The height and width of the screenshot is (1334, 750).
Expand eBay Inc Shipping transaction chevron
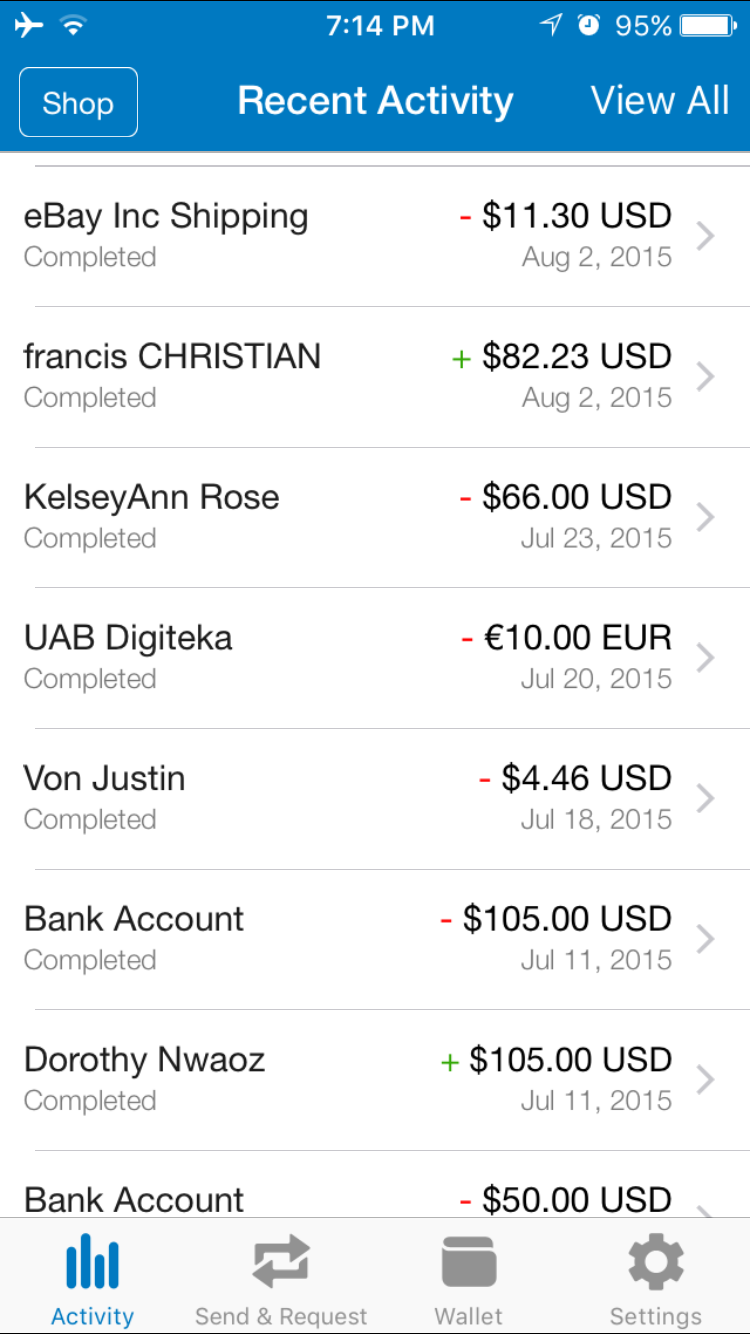[x=706, y=236]
